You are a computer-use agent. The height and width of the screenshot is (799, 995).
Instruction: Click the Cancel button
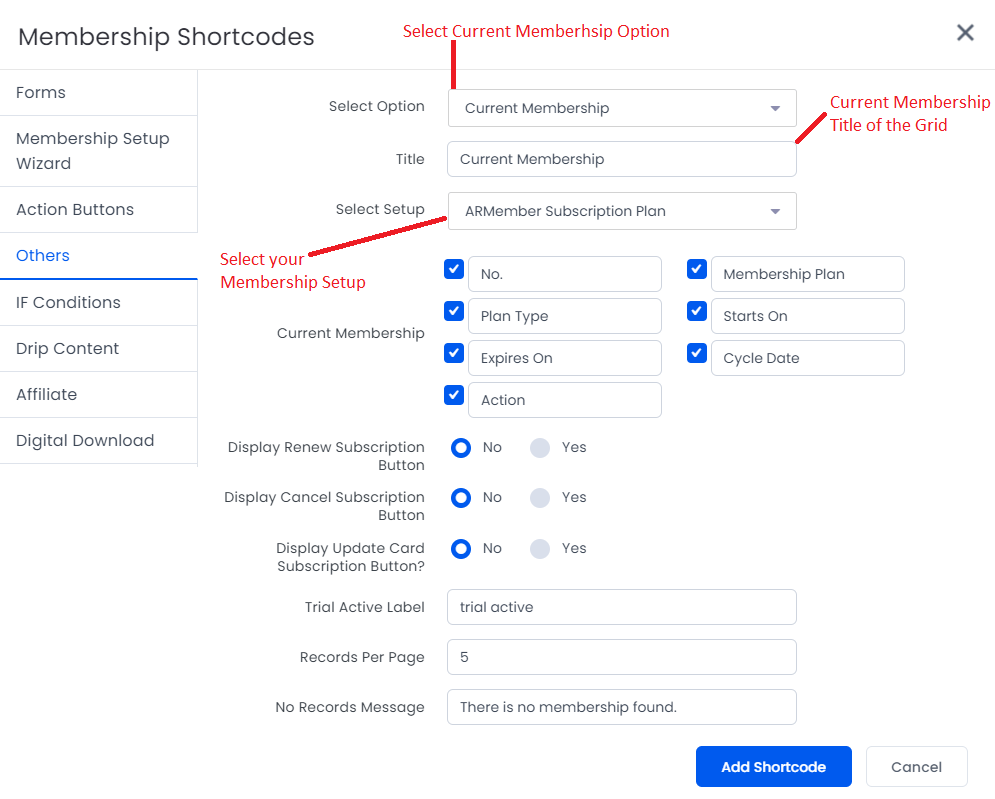coord(916,767)
